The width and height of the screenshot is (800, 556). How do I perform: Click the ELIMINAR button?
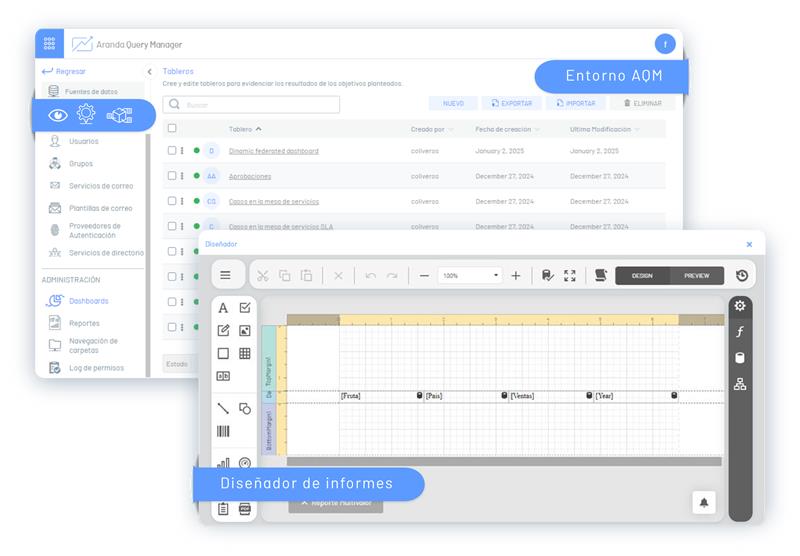tap(642, 104)
